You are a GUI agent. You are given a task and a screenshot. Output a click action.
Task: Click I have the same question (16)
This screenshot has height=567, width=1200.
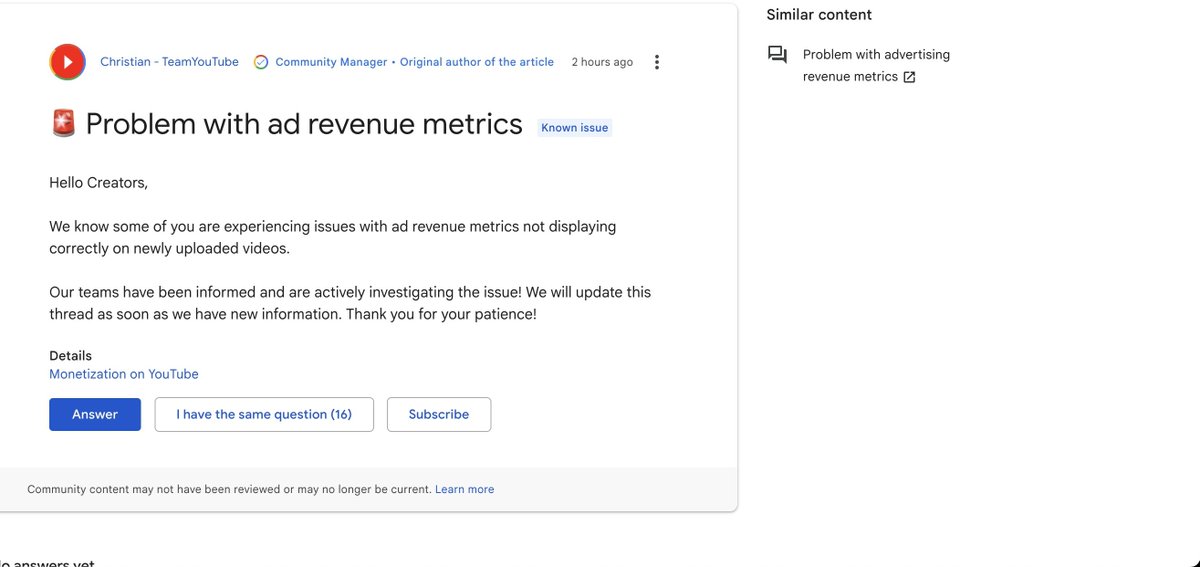264,414
